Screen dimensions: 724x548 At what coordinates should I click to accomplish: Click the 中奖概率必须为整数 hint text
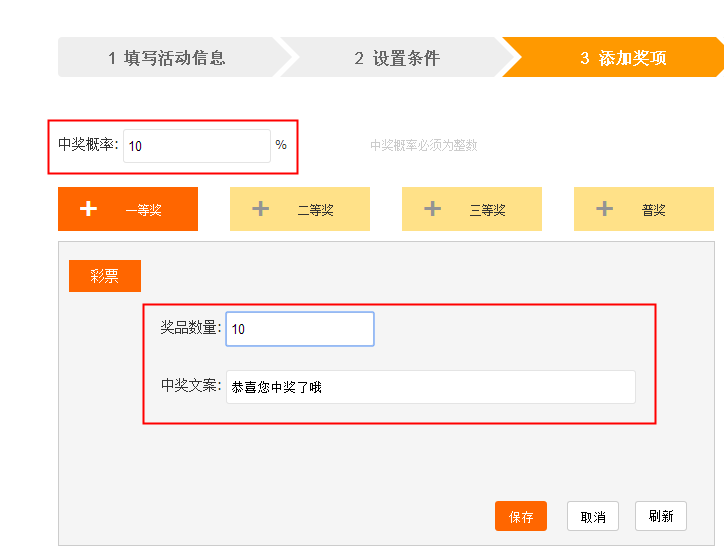(x=423, y=146)
